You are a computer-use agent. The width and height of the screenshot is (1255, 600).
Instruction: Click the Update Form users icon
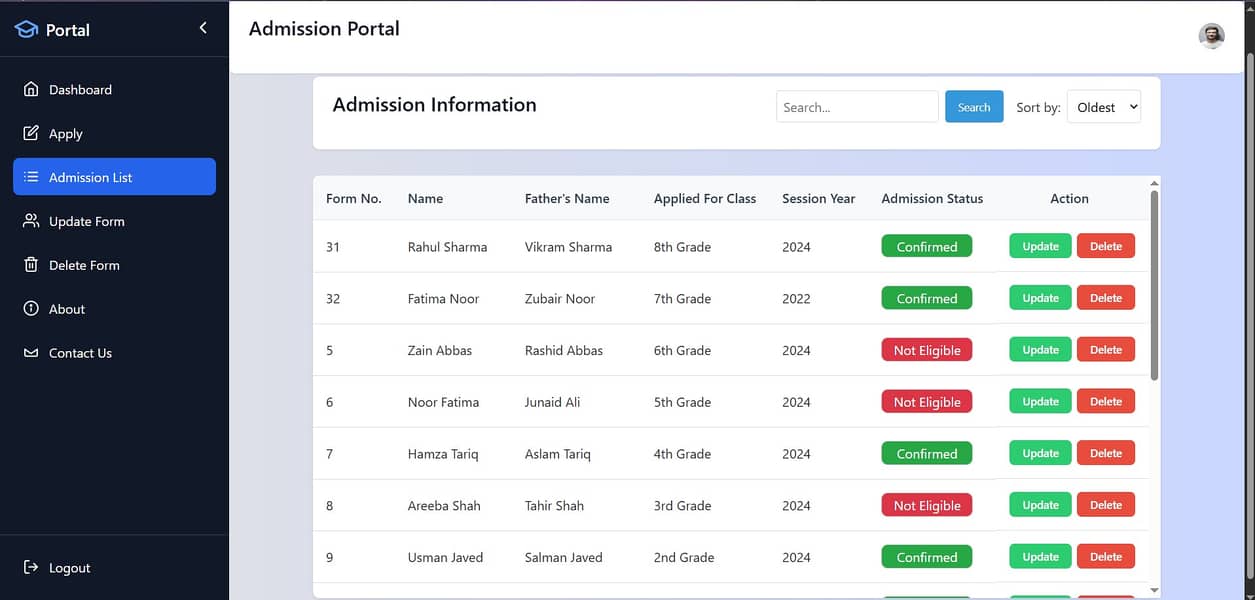31,221
